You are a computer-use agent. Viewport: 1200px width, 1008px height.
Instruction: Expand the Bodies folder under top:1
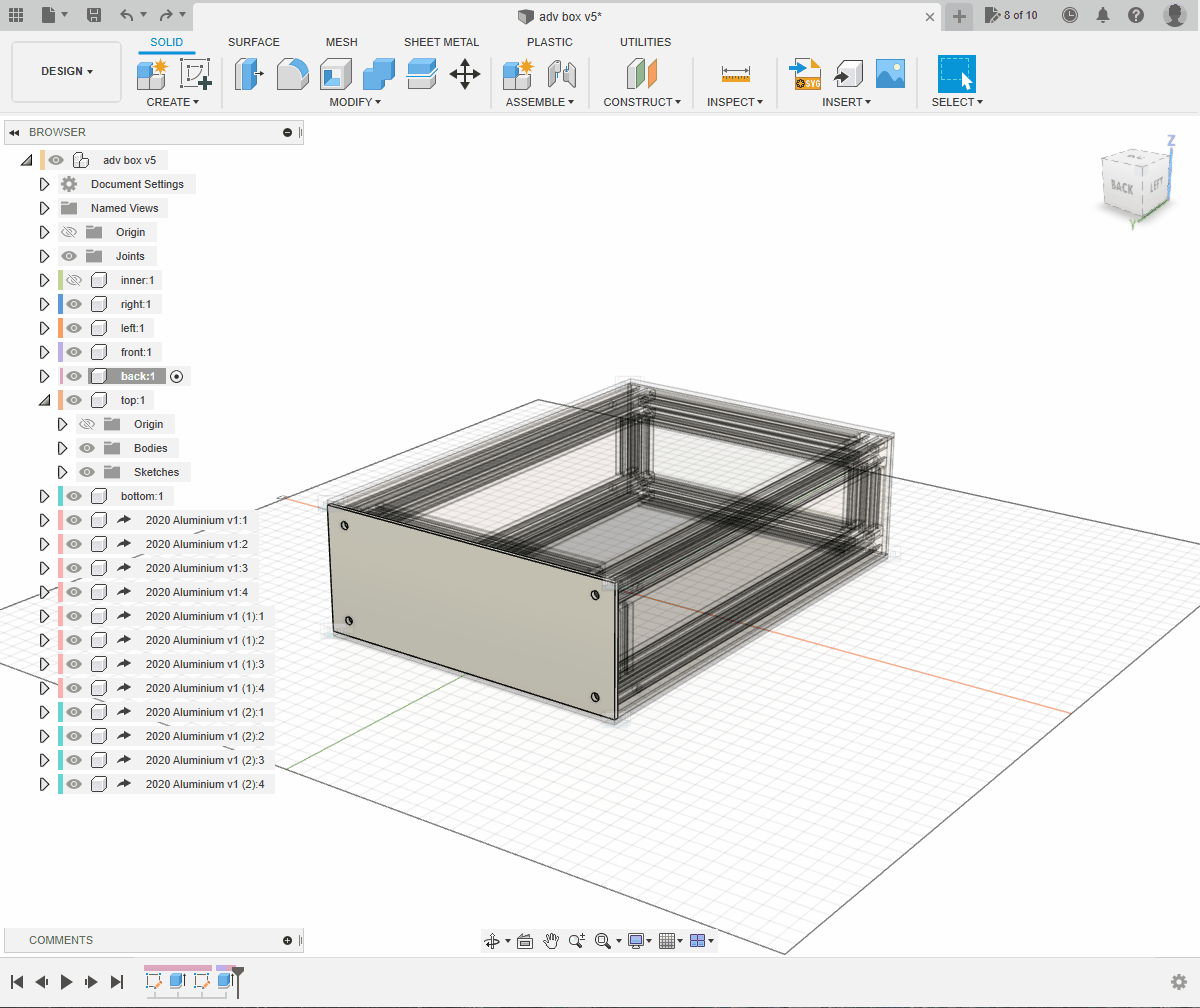pos(62,447)
